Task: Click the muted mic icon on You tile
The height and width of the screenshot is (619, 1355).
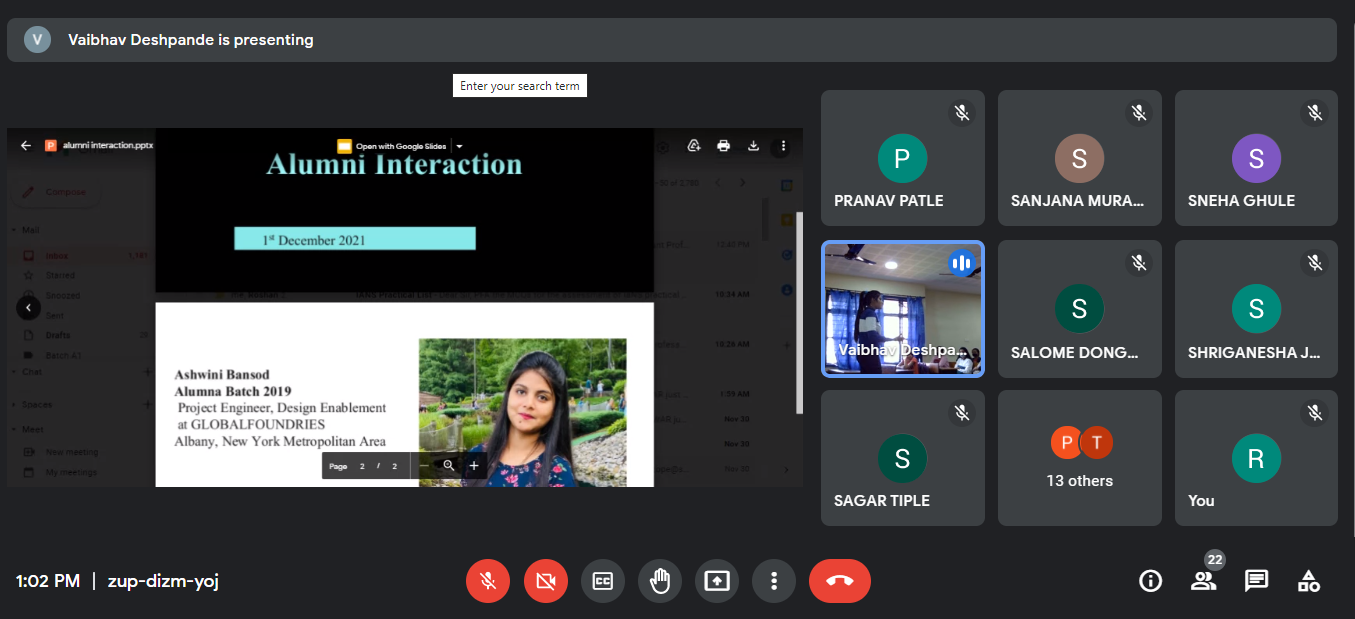Action: pyautogui.click(x=1315, y=412)
